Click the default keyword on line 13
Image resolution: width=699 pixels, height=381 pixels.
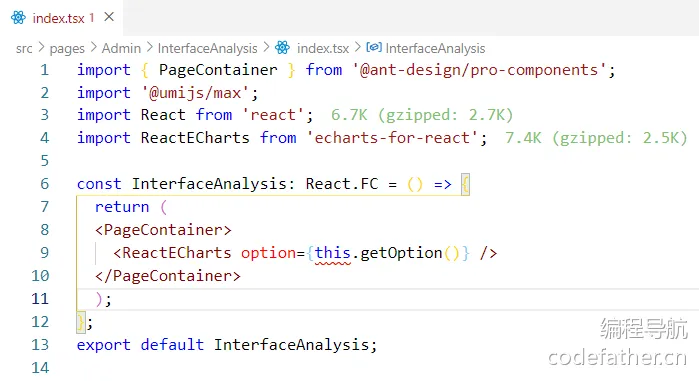point(172,344)
